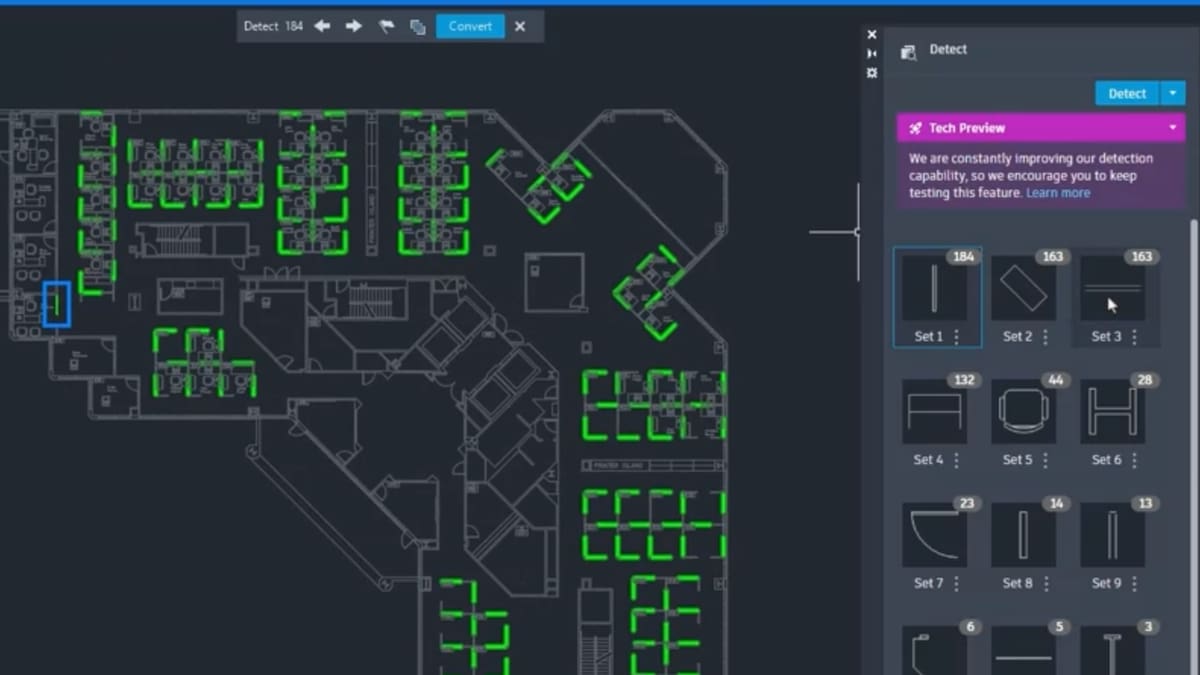Click the copy layers icon beside Convert
Screen dimensions: 1200x675
pyautogui.click(x=417, y=27)
